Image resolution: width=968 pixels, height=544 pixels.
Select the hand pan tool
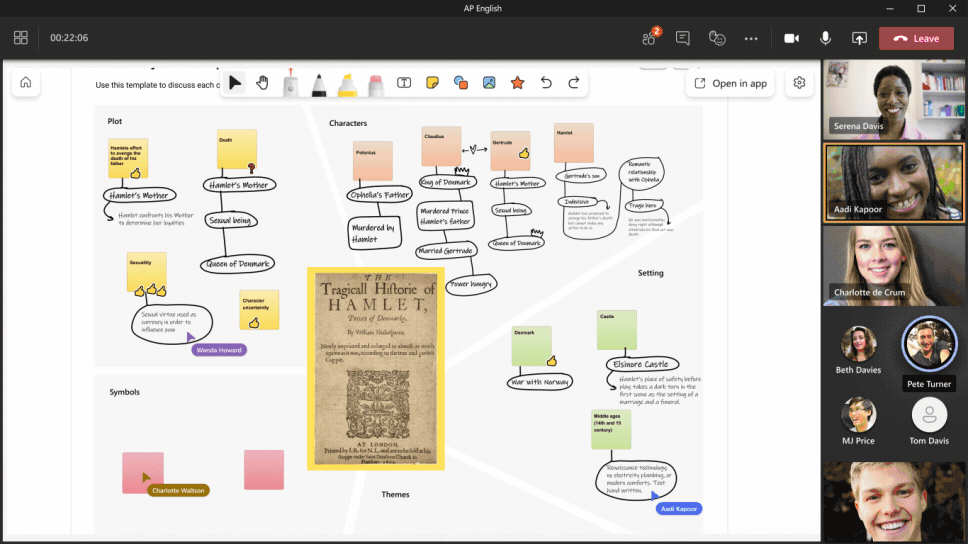point(262,83)
